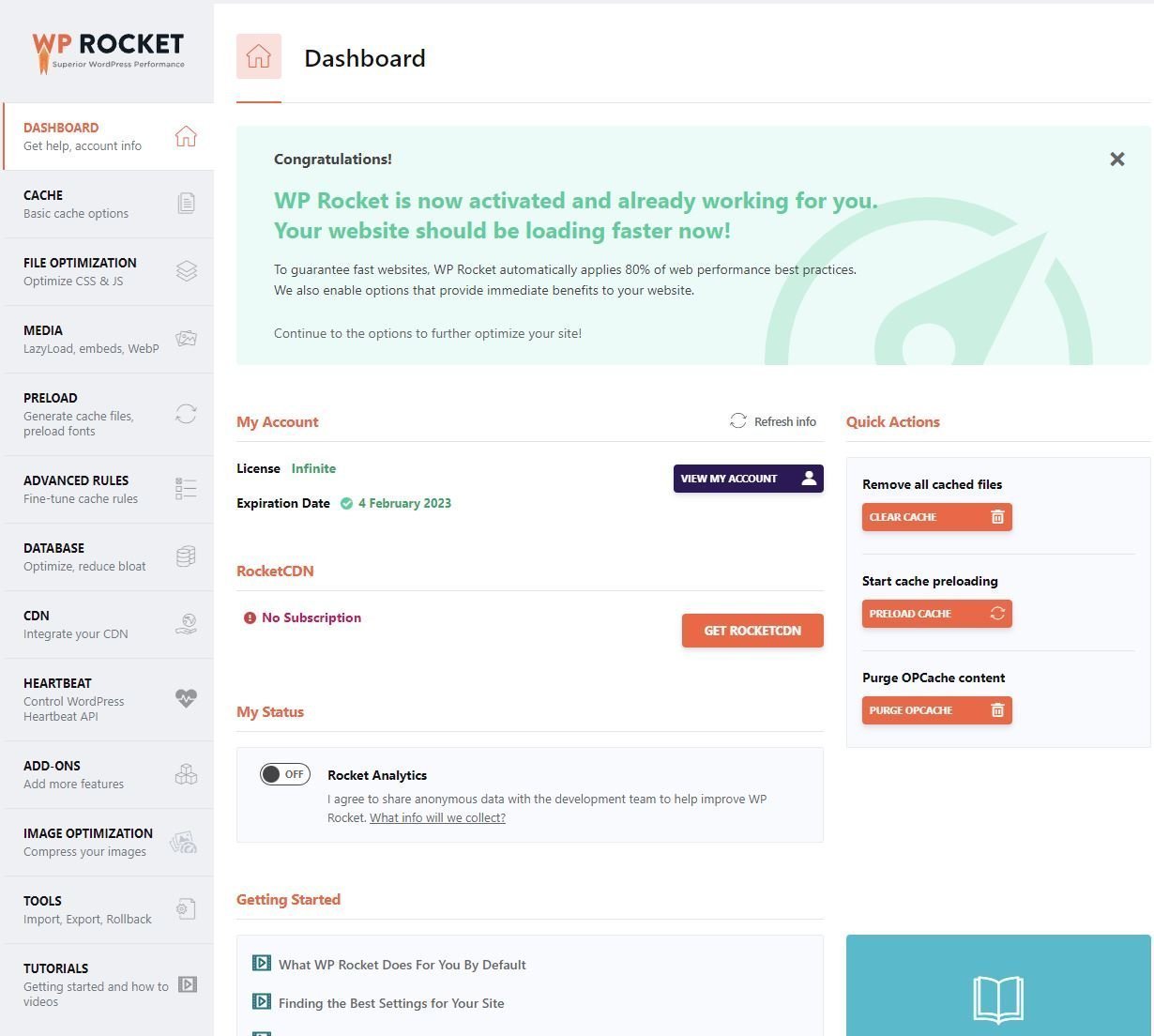Open the File Optimization section
Viewport: 1154px width, 1036px height.
109,271
